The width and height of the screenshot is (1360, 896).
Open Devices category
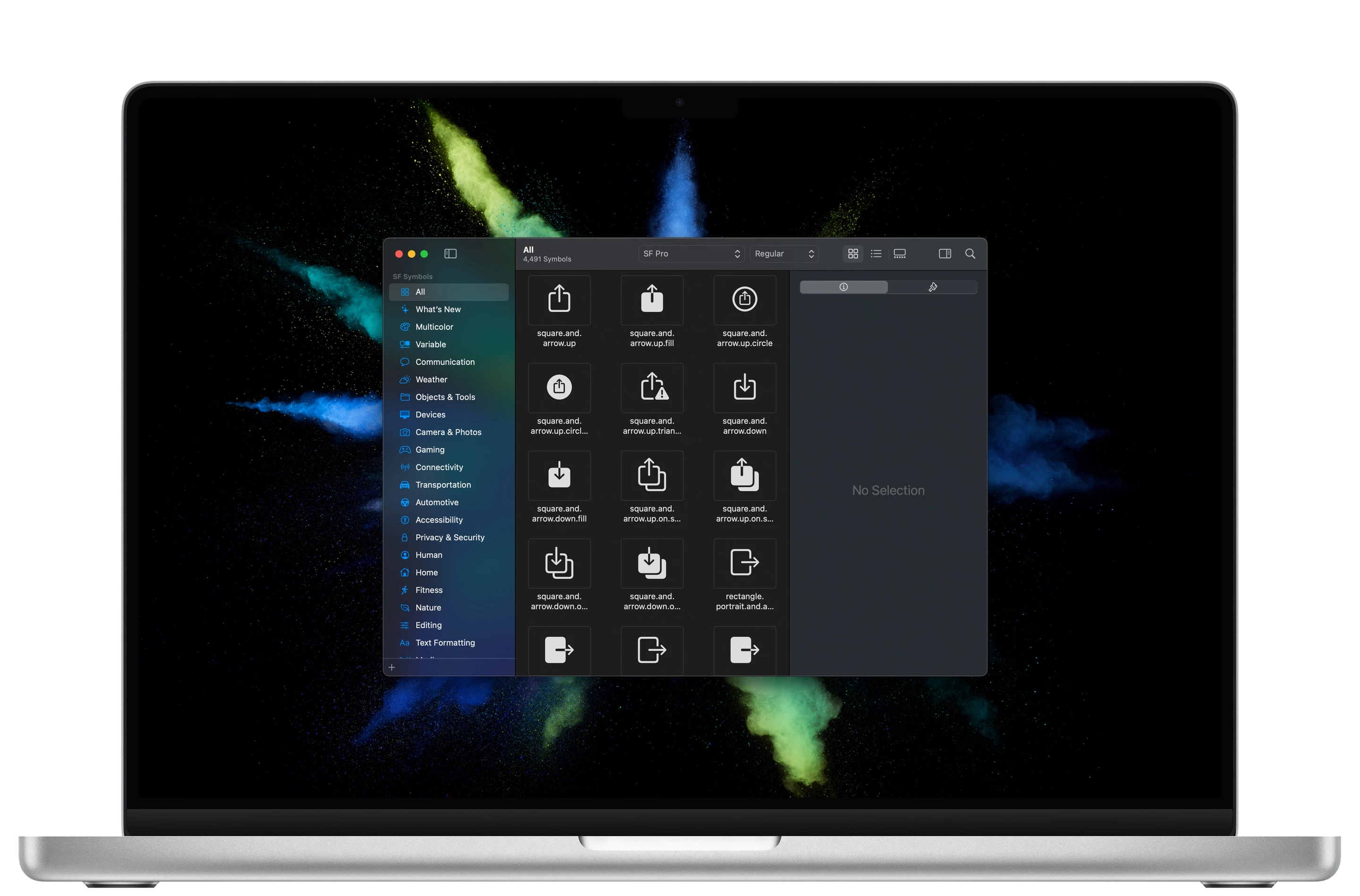[x=449, y=415]
